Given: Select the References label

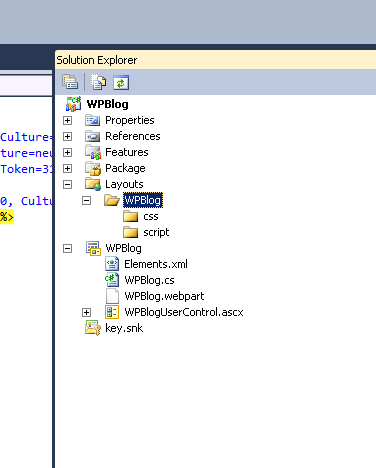Looking at the screenshot, I should [x=133, y=136].
